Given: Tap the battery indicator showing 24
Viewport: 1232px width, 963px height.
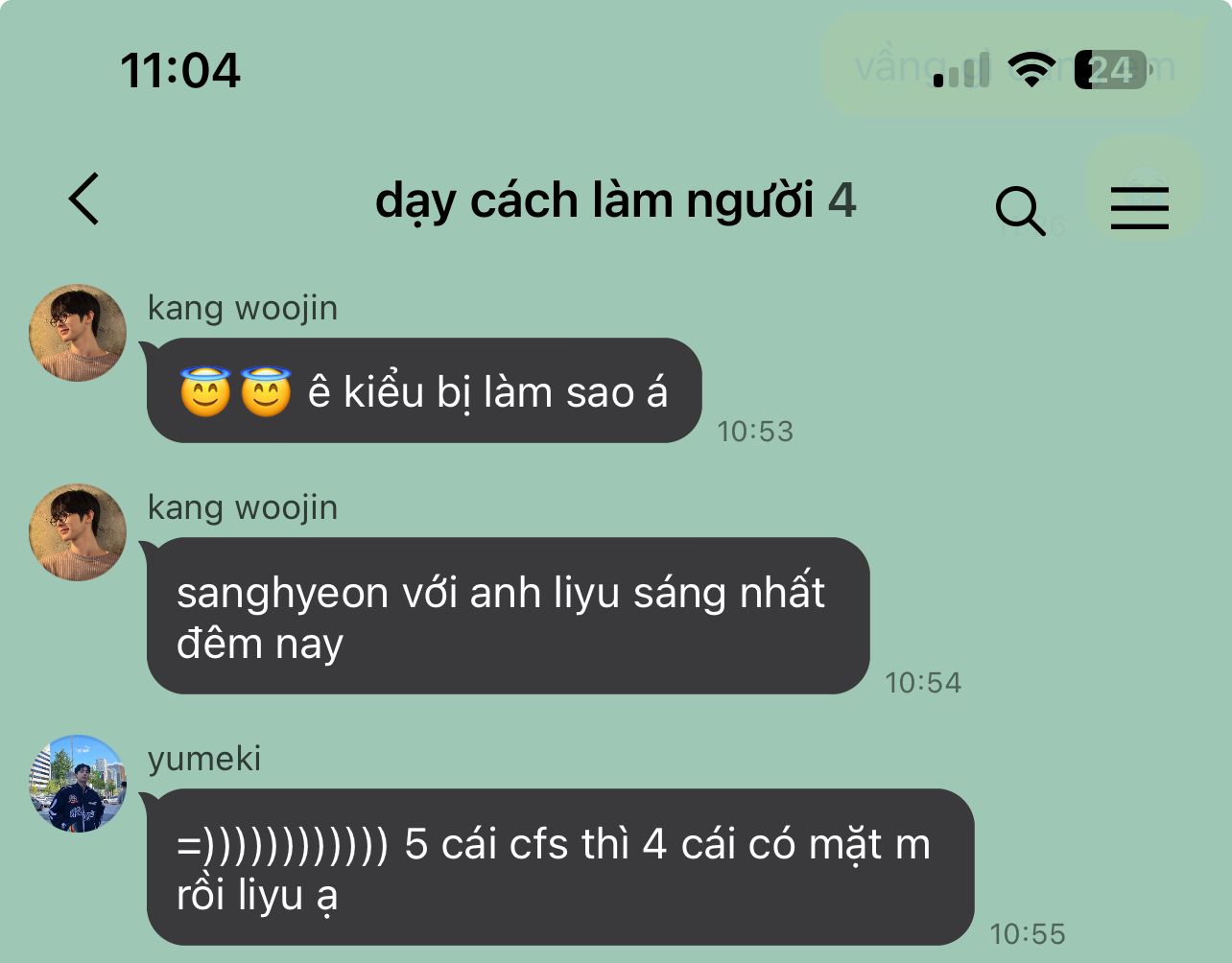Looking at the screenshot, I should click(1111, 70).
